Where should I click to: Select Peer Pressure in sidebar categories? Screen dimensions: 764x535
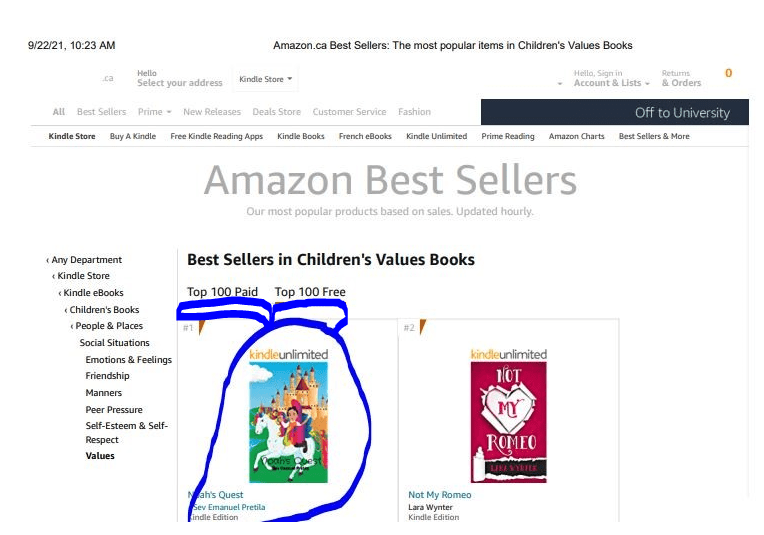[114, 410]
